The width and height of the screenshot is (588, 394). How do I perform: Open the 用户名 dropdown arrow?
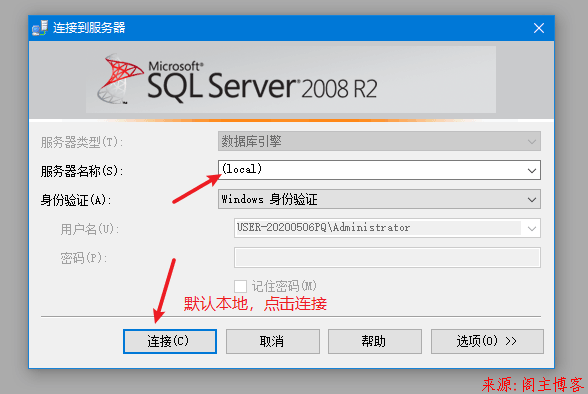pos(531,228)
